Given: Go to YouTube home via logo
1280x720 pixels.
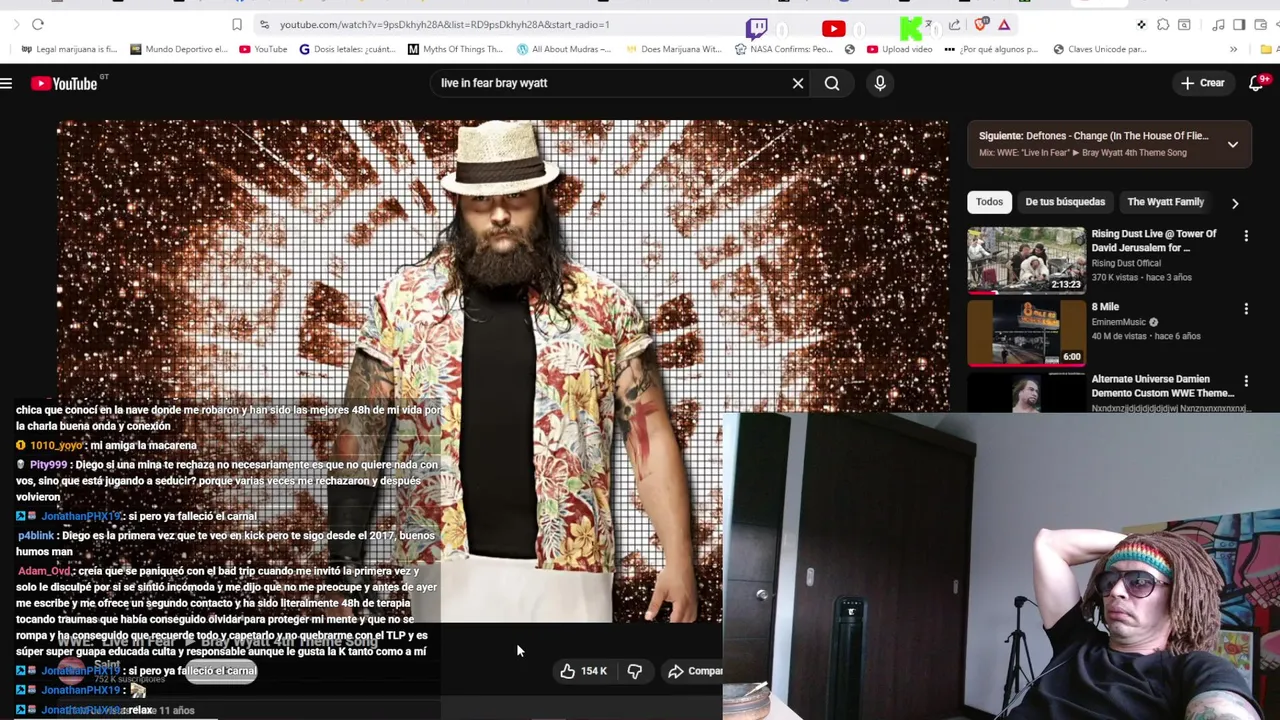Looking at the screenshot, I should (64, 84).
